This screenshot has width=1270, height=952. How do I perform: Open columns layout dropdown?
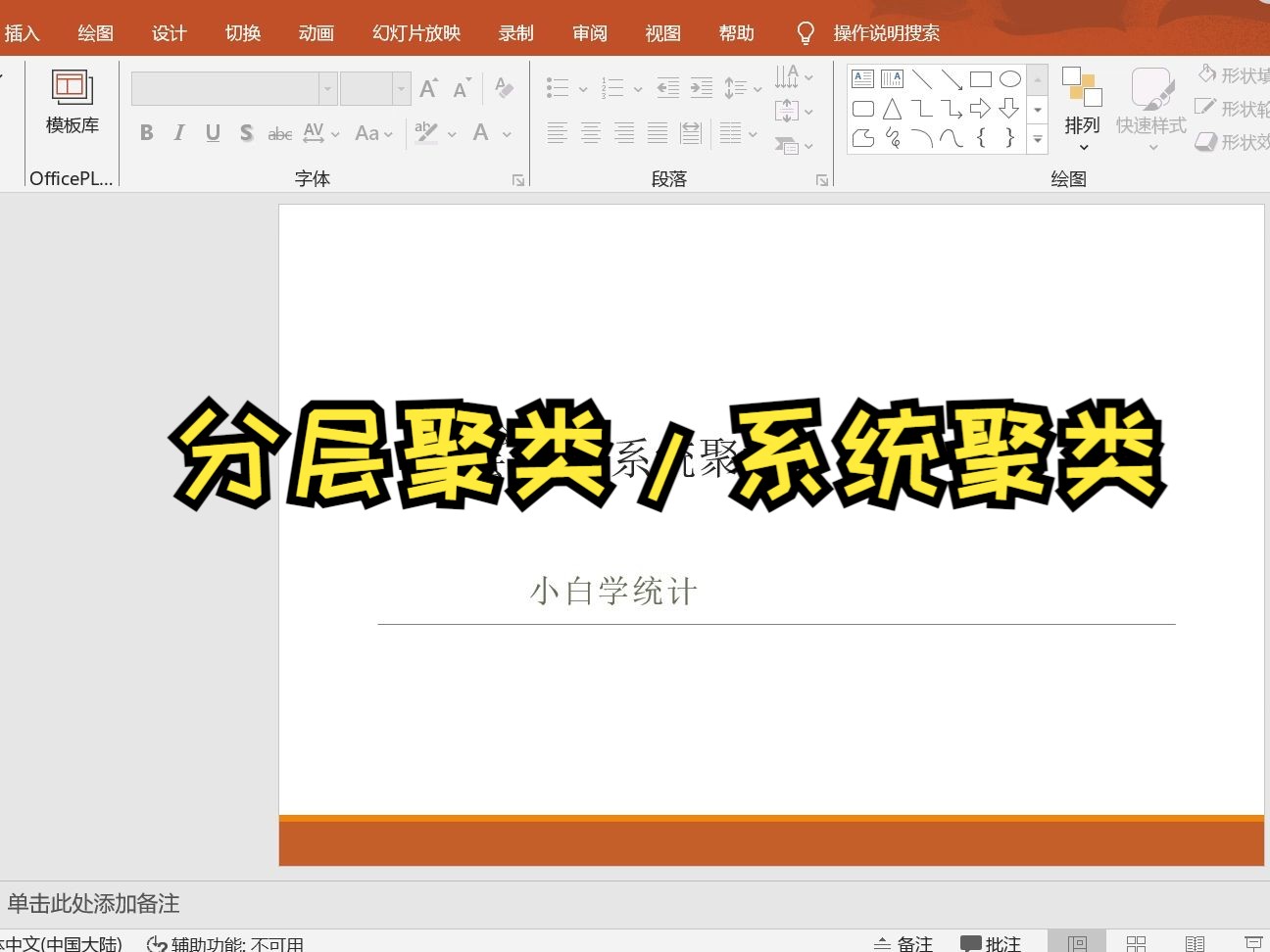tap(738, 132)
